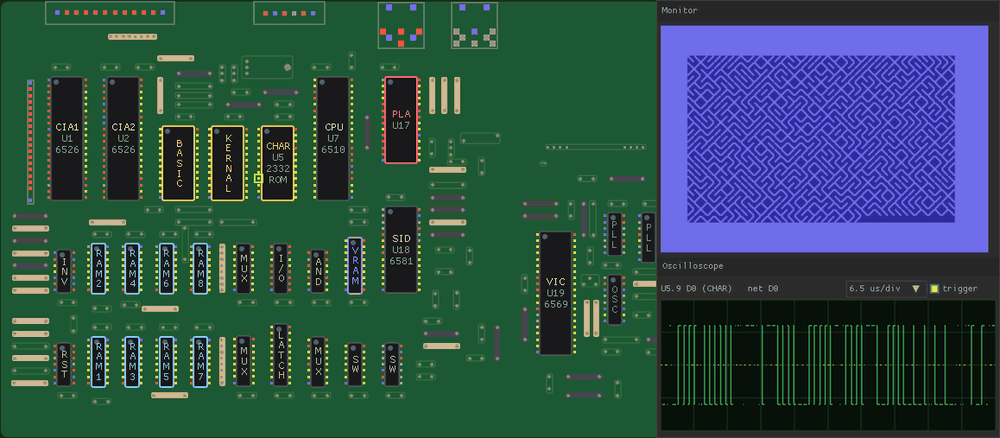The height and width of the screenshot is (438, 1000).
Task: Select the RAM1 chip
Action: [98, 362]
